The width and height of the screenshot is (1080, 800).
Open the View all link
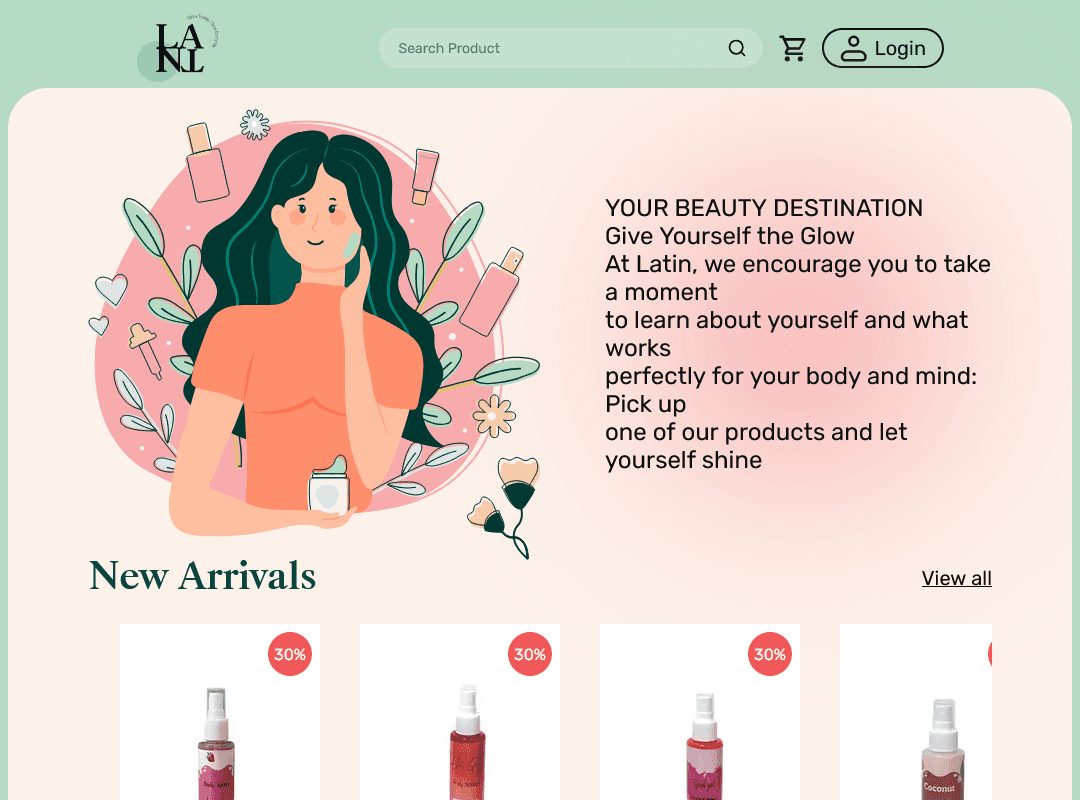click(956, 578)
